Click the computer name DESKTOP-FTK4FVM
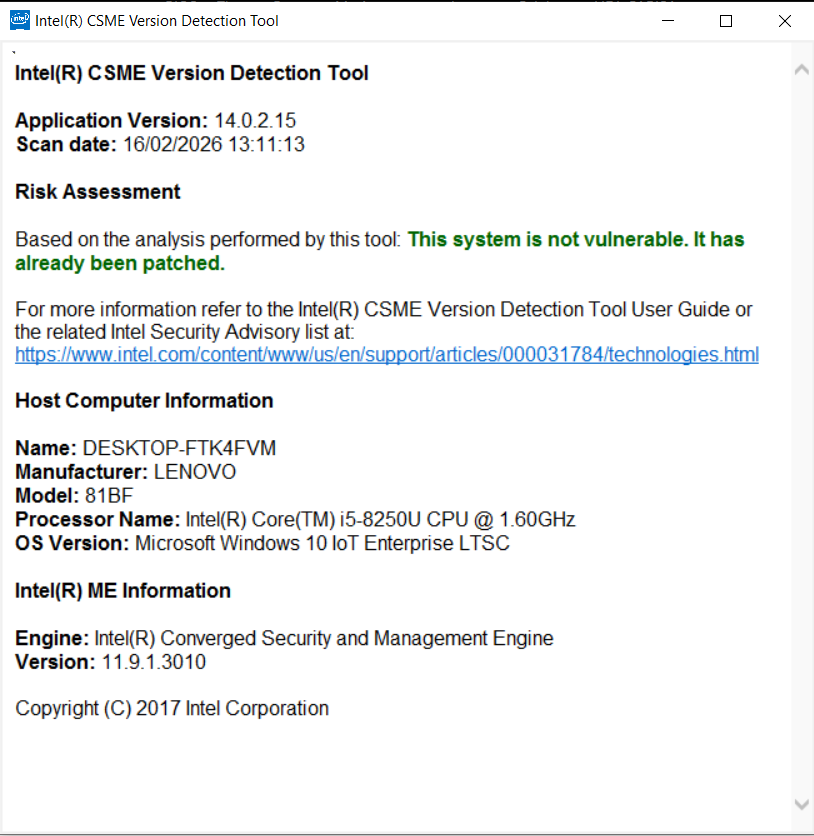814x836 pixels. [179, 448]
